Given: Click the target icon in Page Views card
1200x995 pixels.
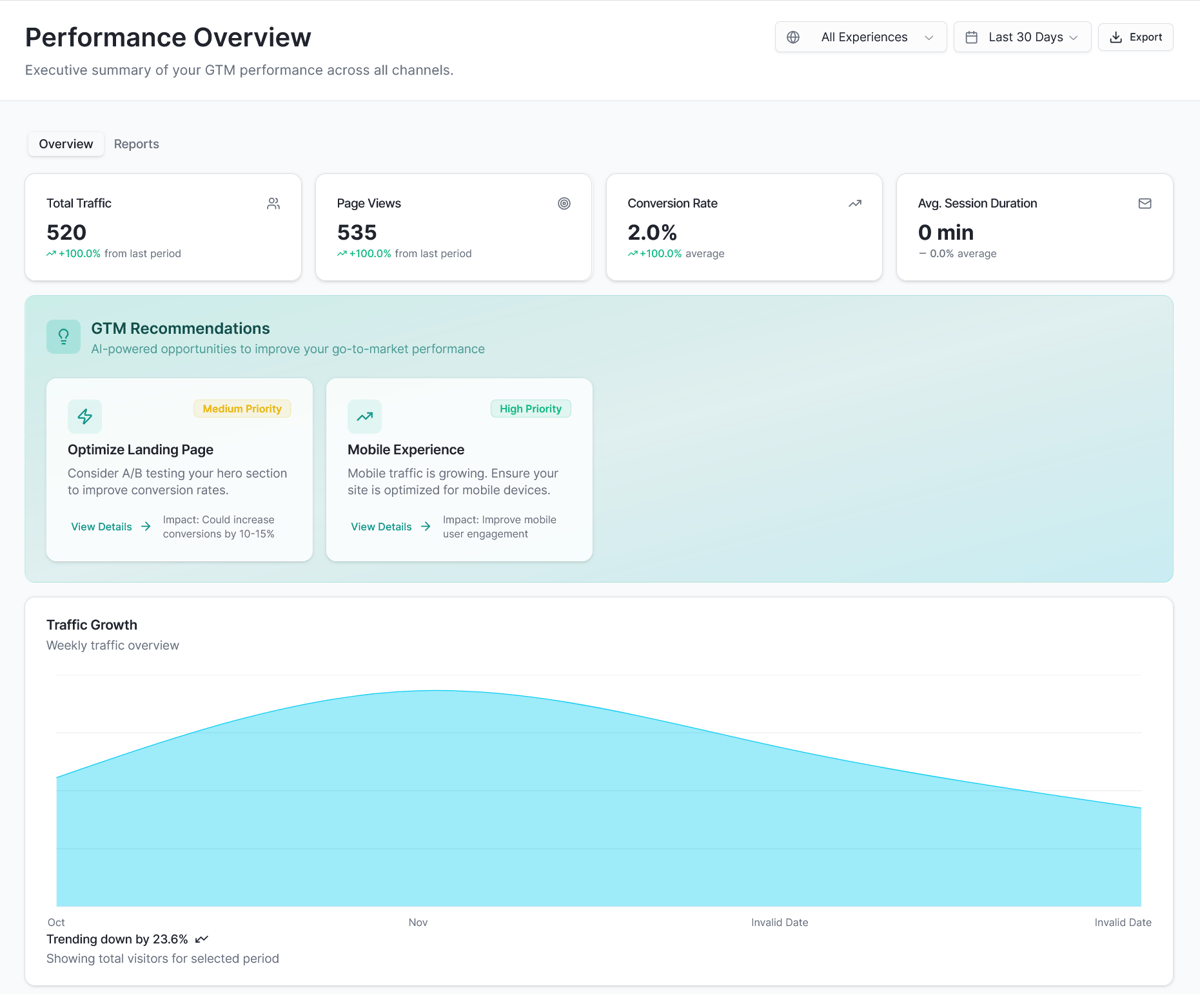Looking at the screenshot, I should click(x=564, y=203).
